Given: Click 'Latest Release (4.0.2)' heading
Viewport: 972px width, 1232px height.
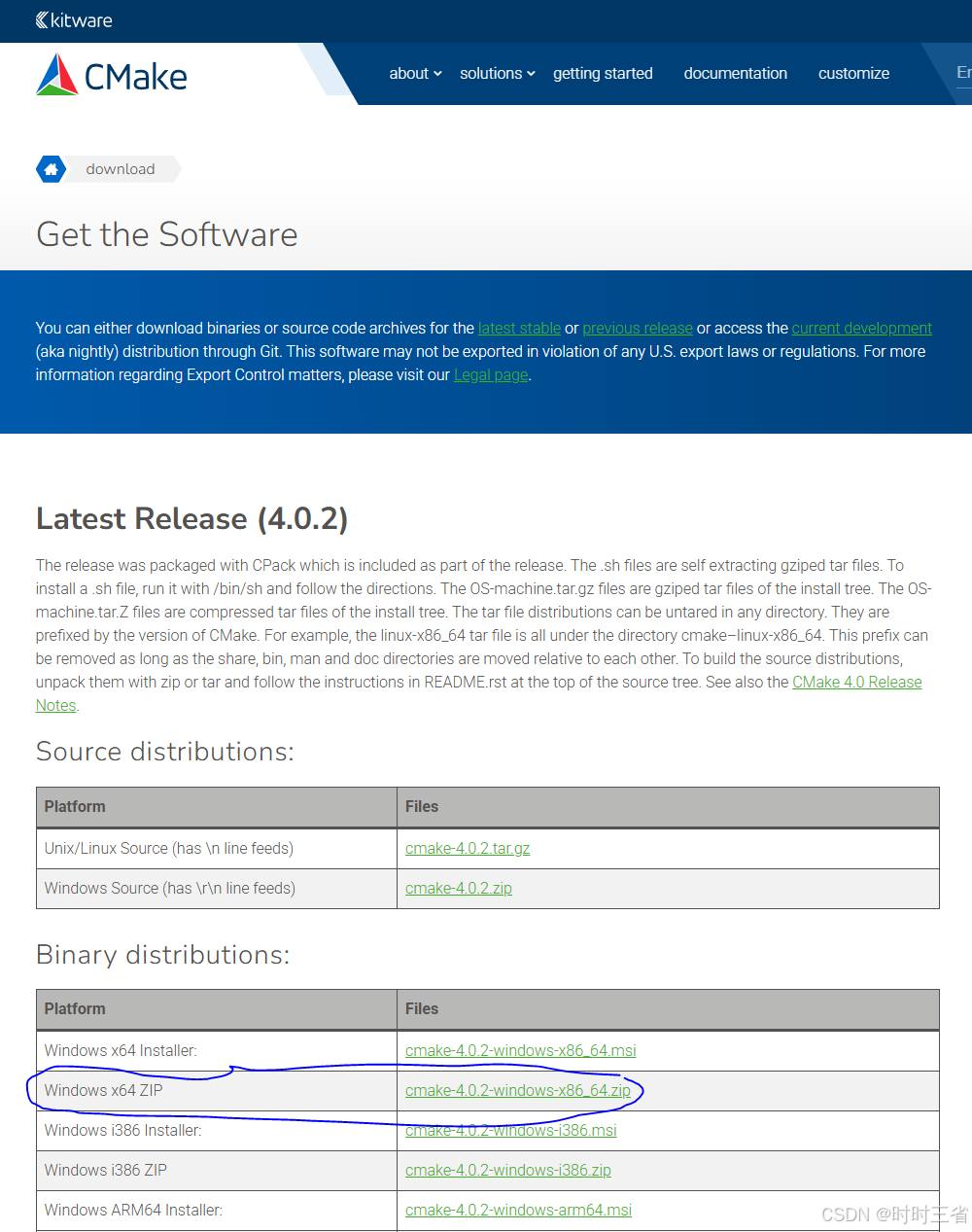Looking at the screenshot, I should tap(192, 519).
